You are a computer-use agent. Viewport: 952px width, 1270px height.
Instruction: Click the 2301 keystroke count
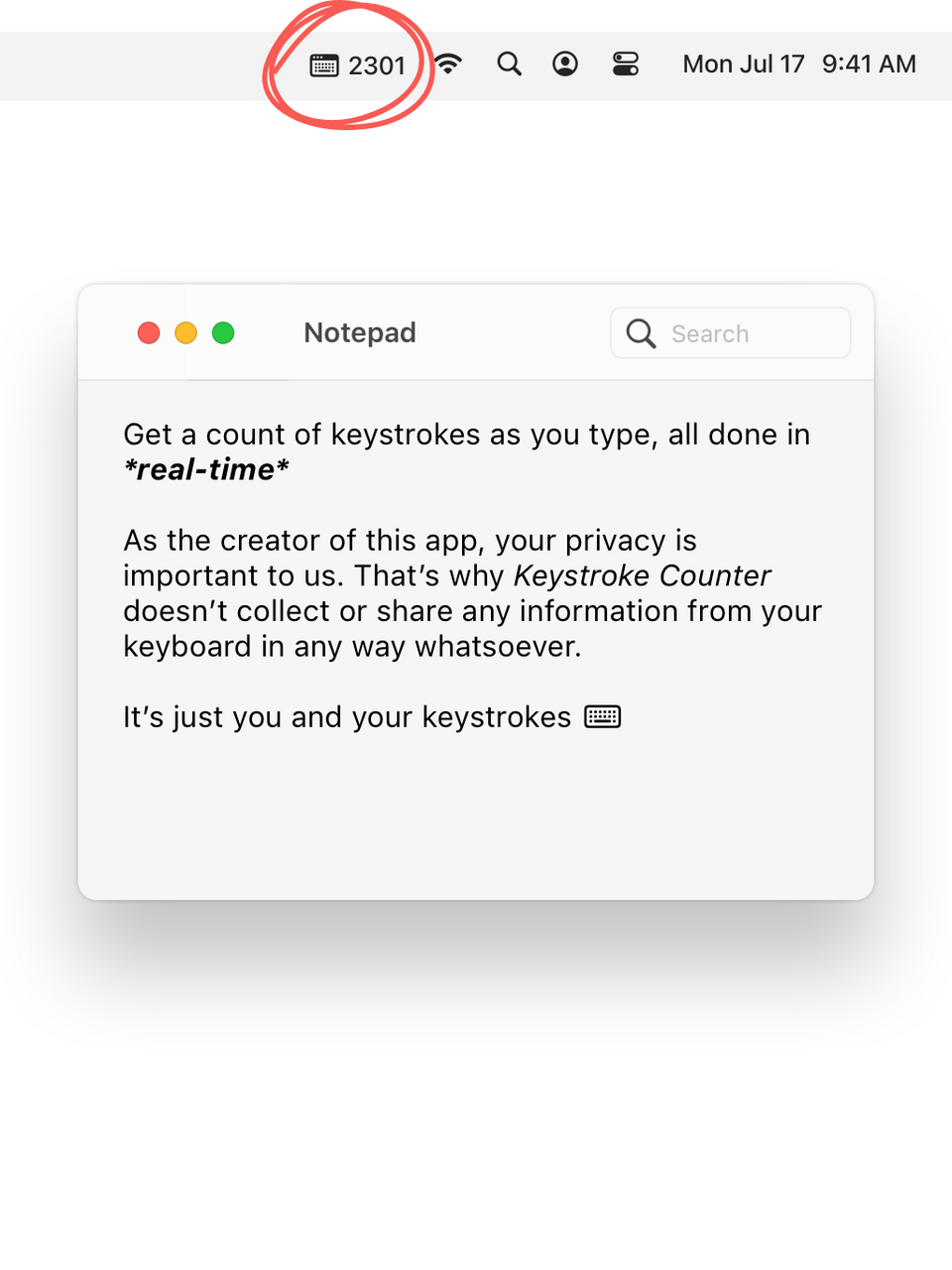[x=377, y=65]
